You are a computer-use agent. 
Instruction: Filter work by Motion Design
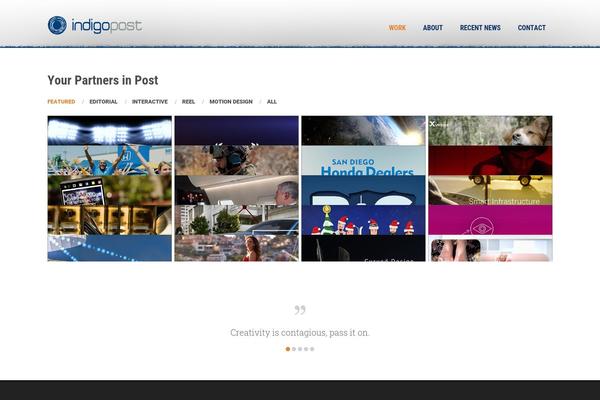pyautogui.click(x=231, y=101)
